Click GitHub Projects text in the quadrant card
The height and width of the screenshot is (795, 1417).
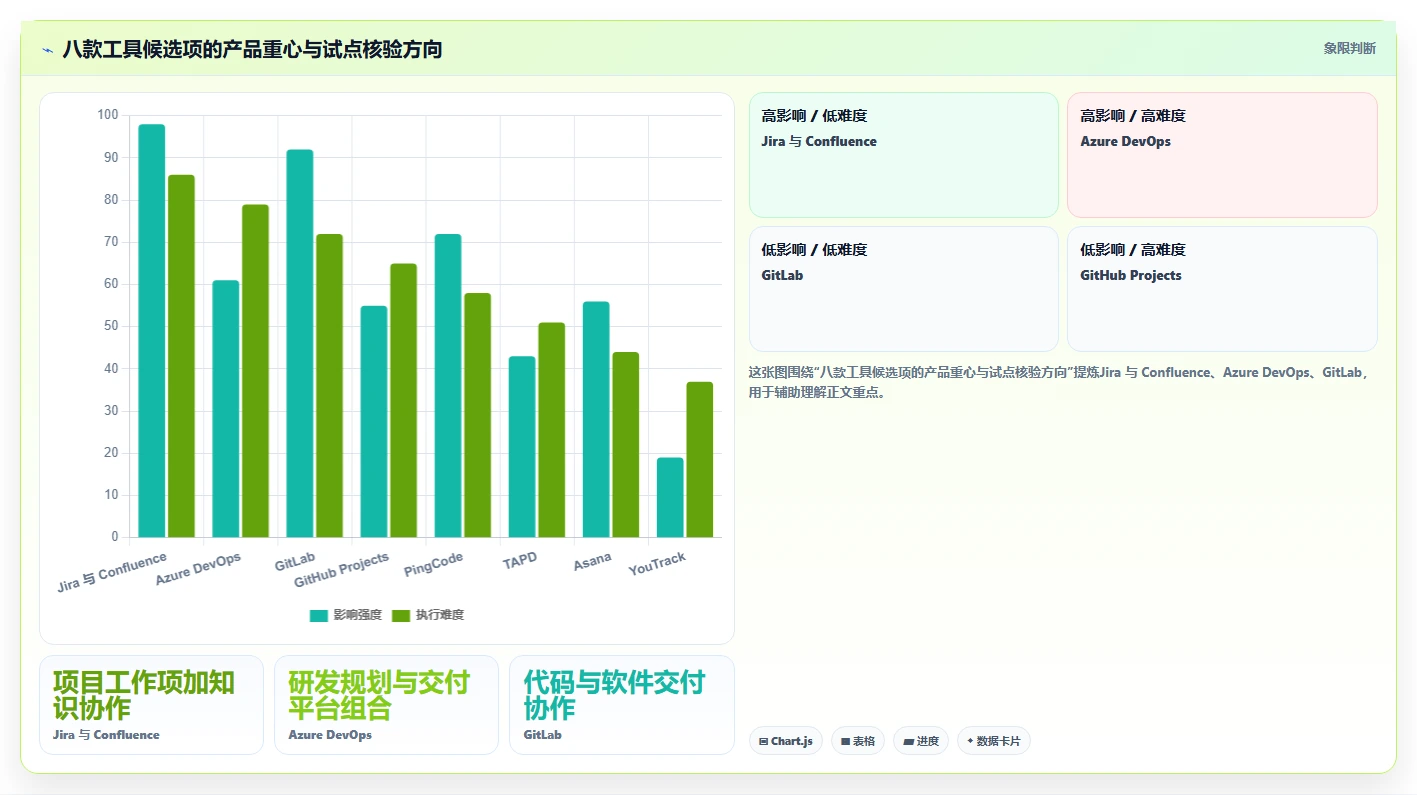point(1131,275)
